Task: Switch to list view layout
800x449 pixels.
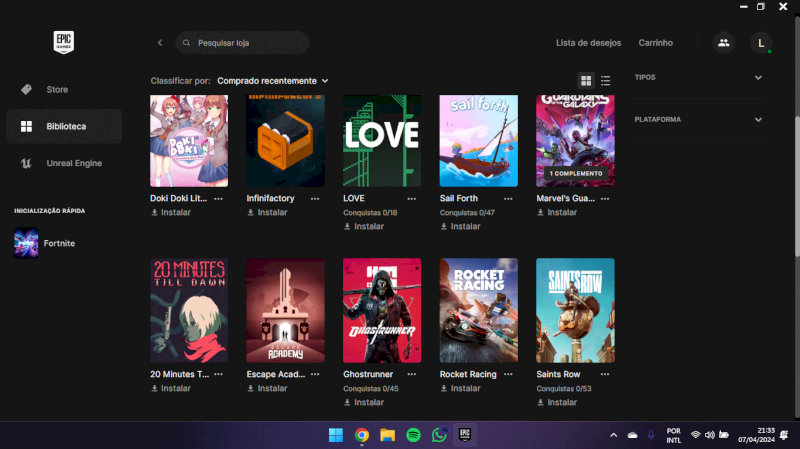Action: 606,80
